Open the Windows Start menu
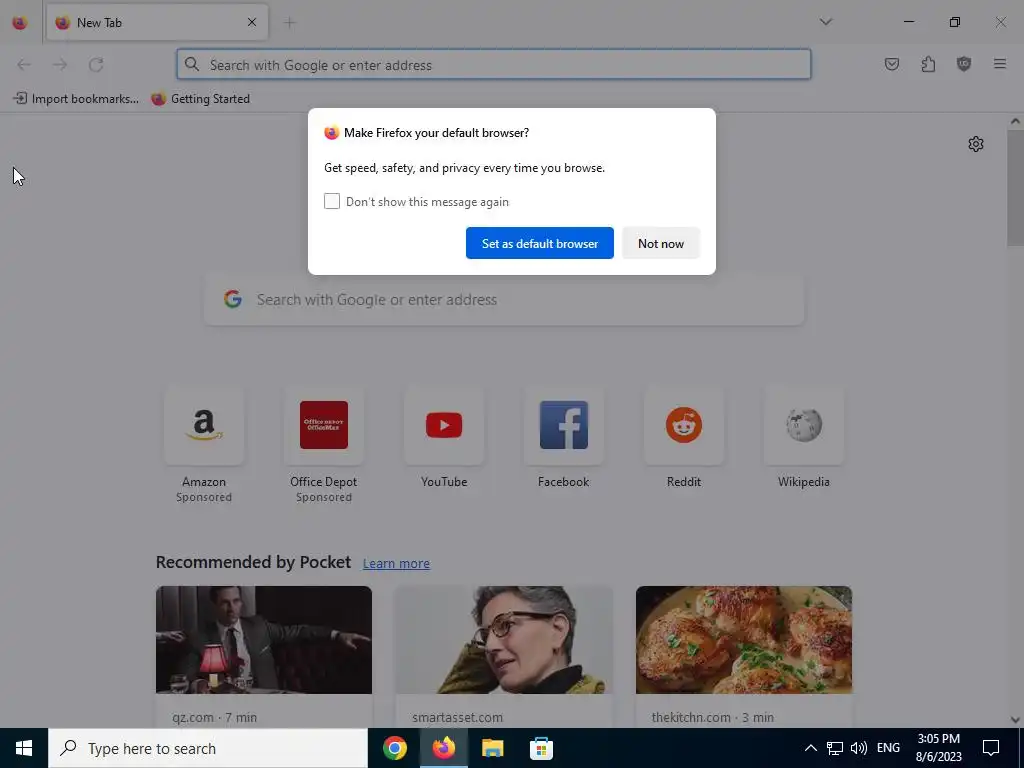The height and width of the screenshot is (768, 1024). pos(24,748)
